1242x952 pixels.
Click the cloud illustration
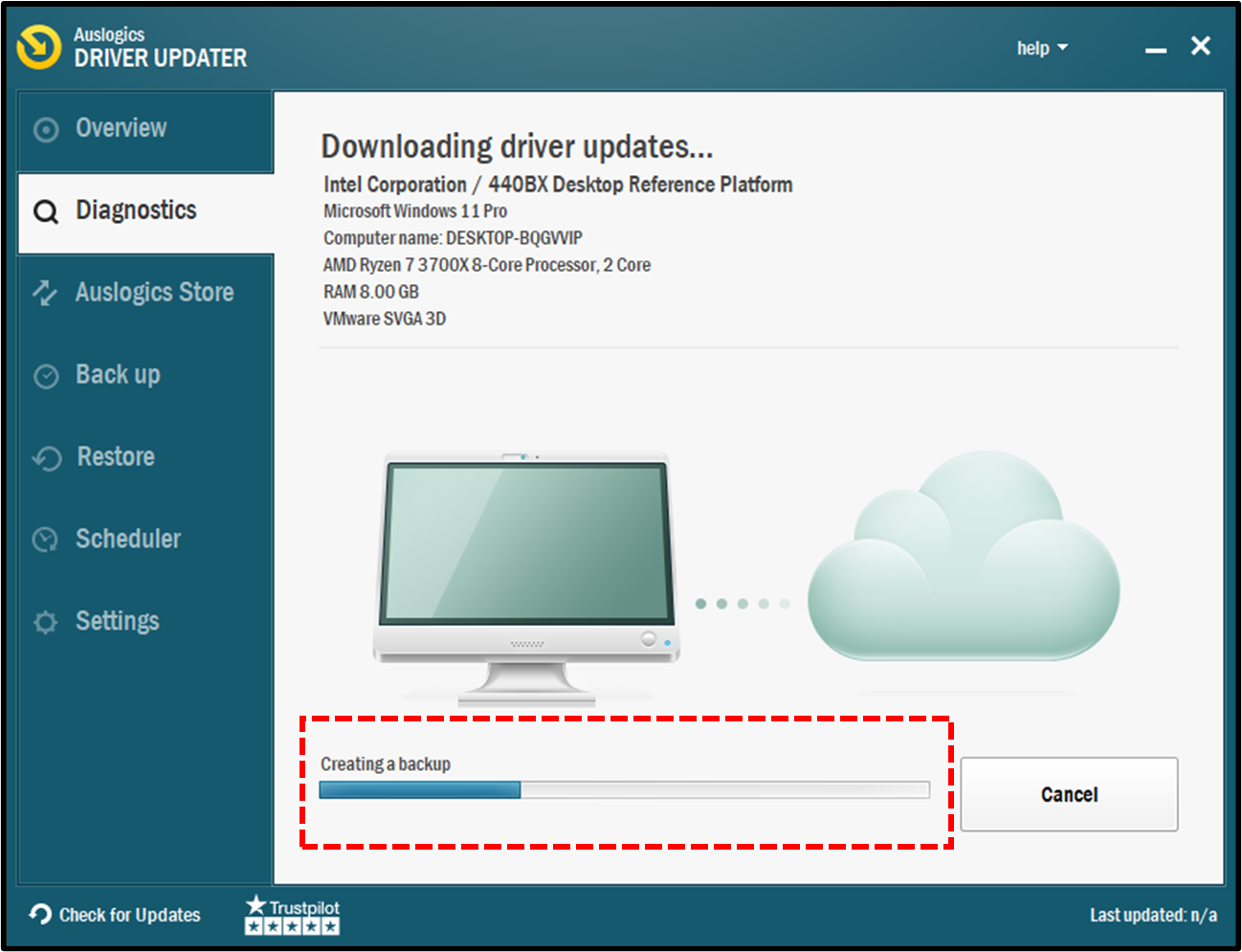(964, 556)
